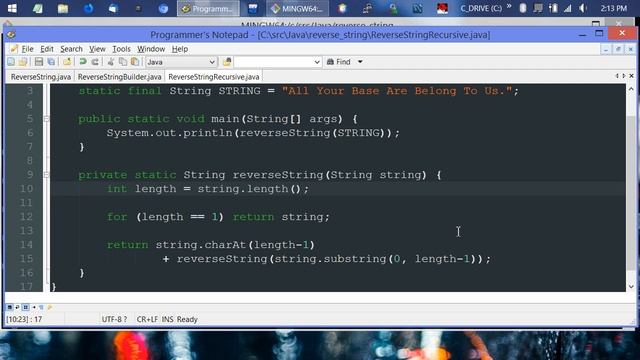The width and height of the screenshot is (640, 360).
Task: Open the Java language scheme dropdown
Action: coord(181,62)
